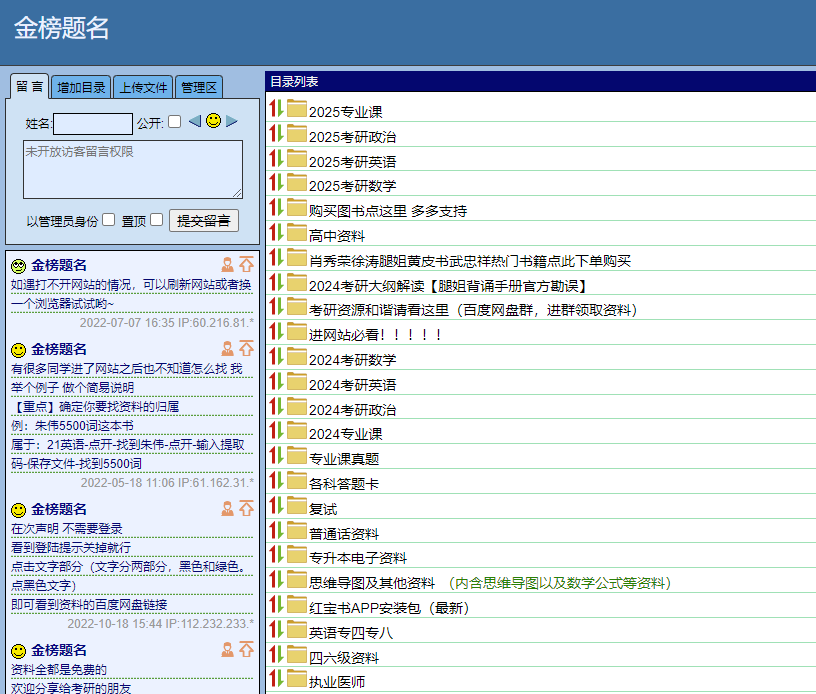Screen dimensions: 816x694
Task: Open the 复试 folder entry
Action: pyautogui.click(x=323, y=509)
